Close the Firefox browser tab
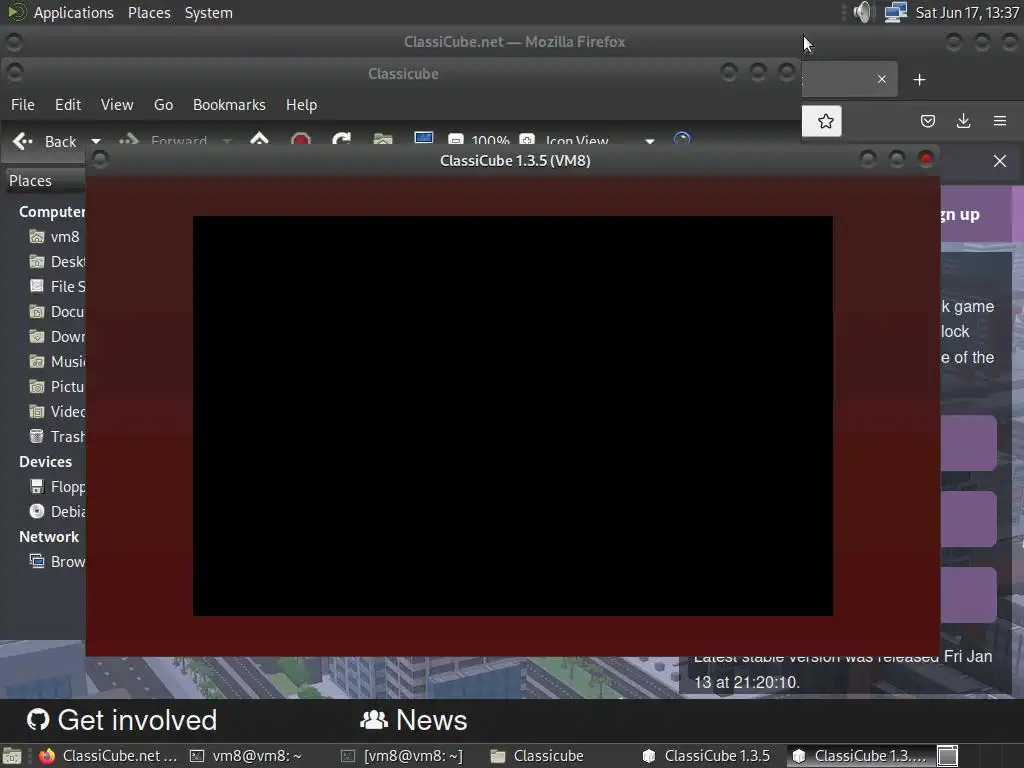1024x768 pixels. tap(882, 79)
